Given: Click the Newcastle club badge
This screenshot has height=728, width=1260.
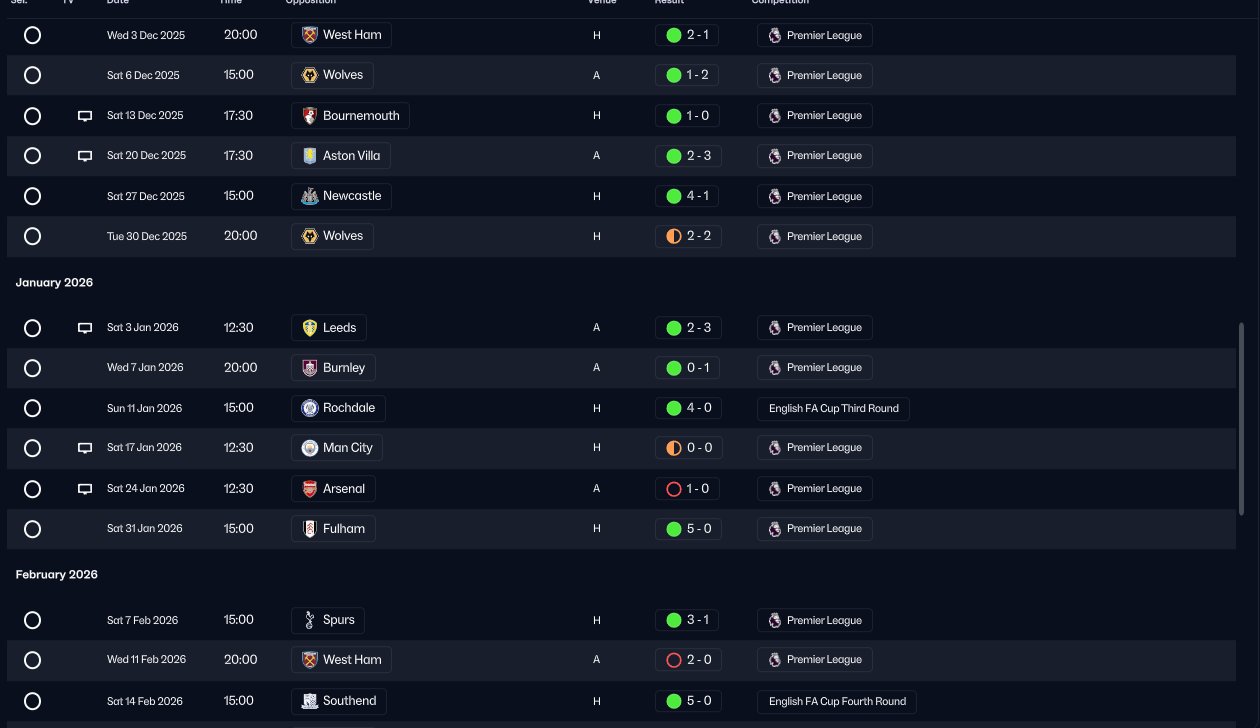Looking at the screenshot, I should click(310, 196).
